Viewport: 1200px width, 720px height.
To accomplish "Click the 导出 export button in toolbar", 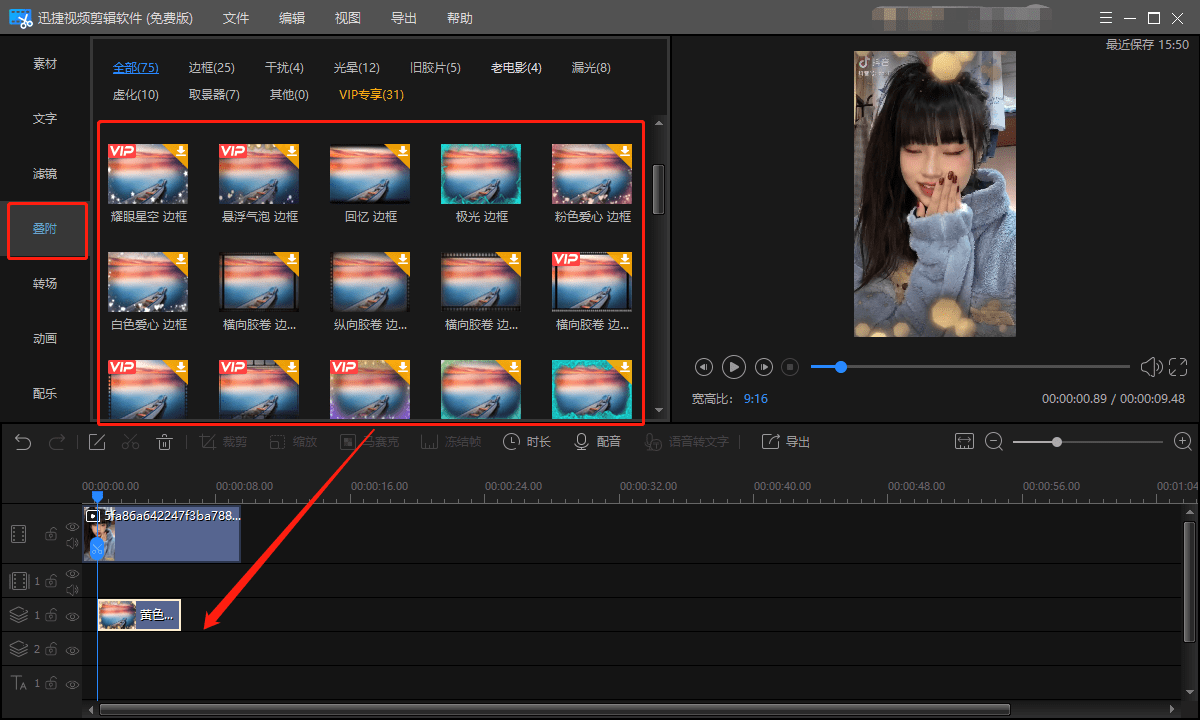I will (786, 442).
